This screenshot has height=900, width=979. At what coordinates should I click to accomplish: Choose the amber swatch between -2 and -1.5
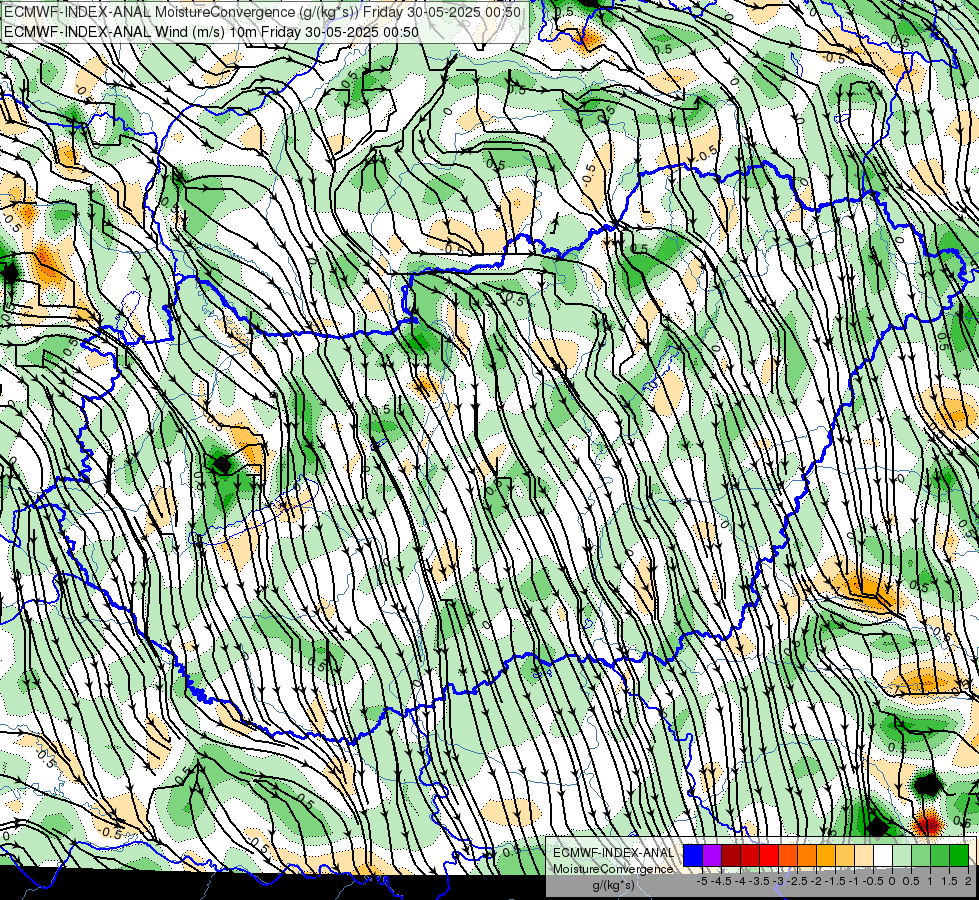(825, 855)
